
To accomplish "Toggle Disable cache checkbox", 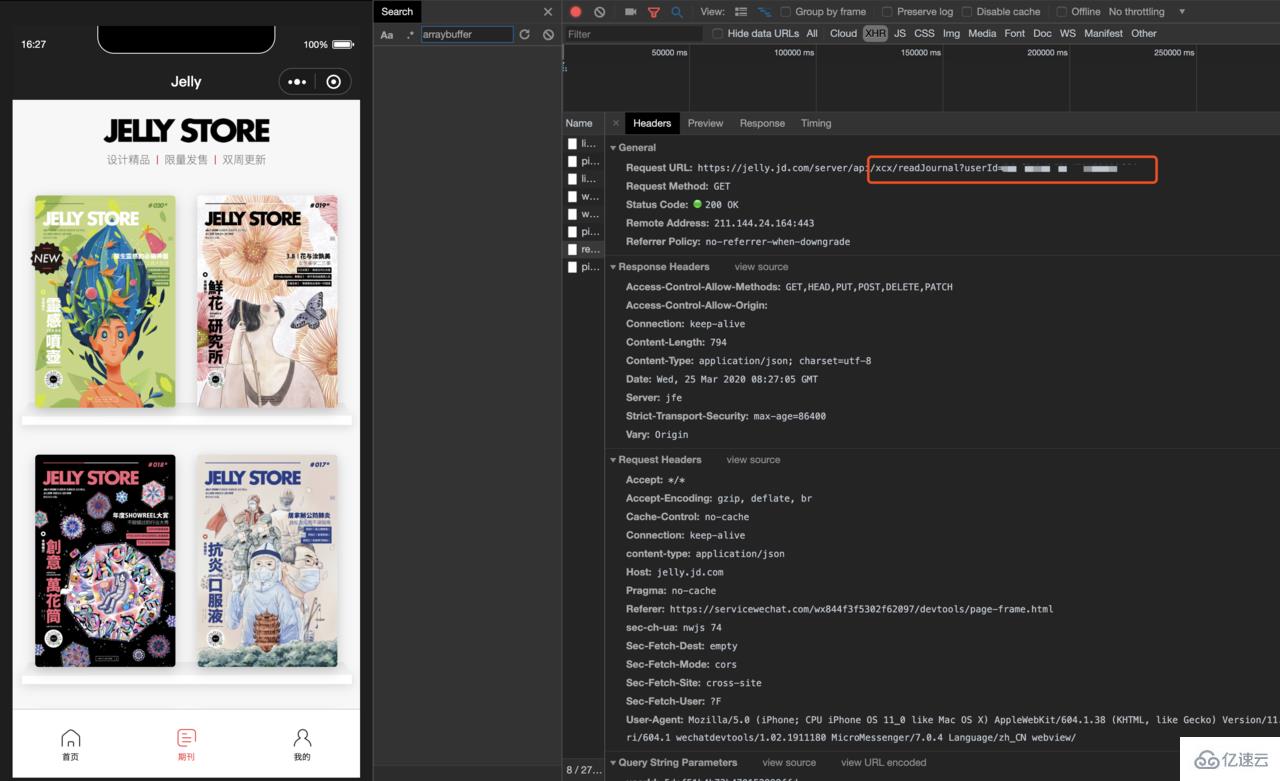I will tap(966, 12).
